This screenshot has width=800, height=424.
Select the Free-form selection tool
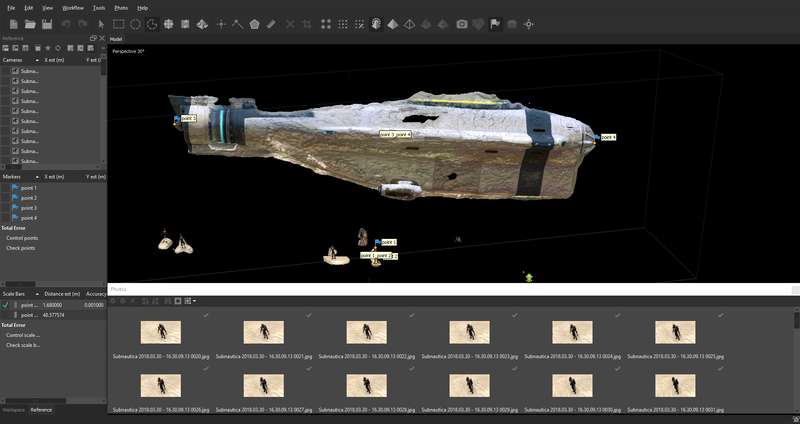click(152, 24)
